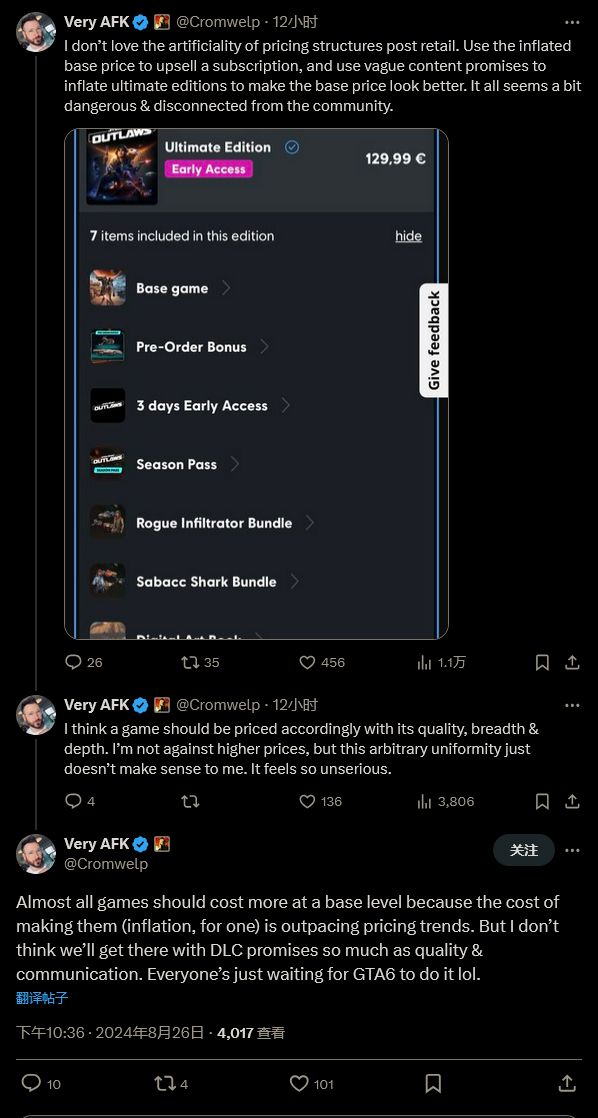Viewport: 598px width, 1118px height.
Task: Bookmark the main tweet about GTA6
Action: coord(433,1084)
